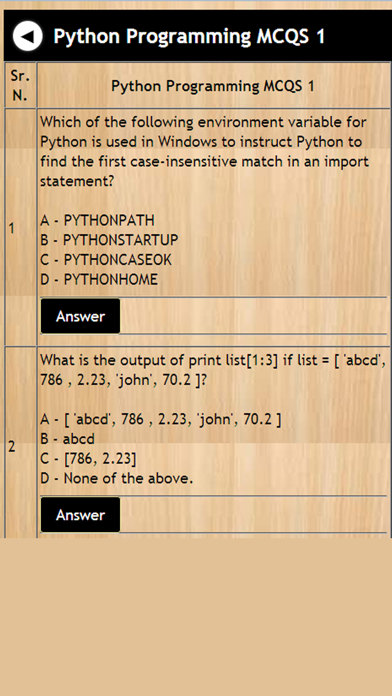The image size is (392, 696).
Task: Reveal the Answer for question 1
Action: [x=80, y=316]
